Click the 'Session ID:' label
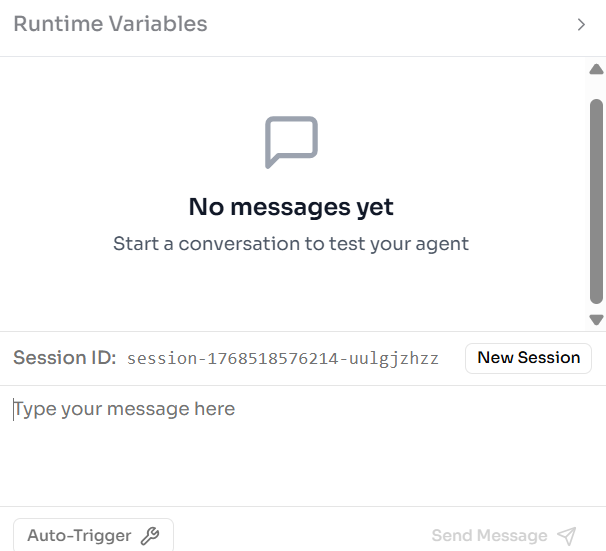The height and width of the screenshot is (551, 606). click(x=65, y=358)
